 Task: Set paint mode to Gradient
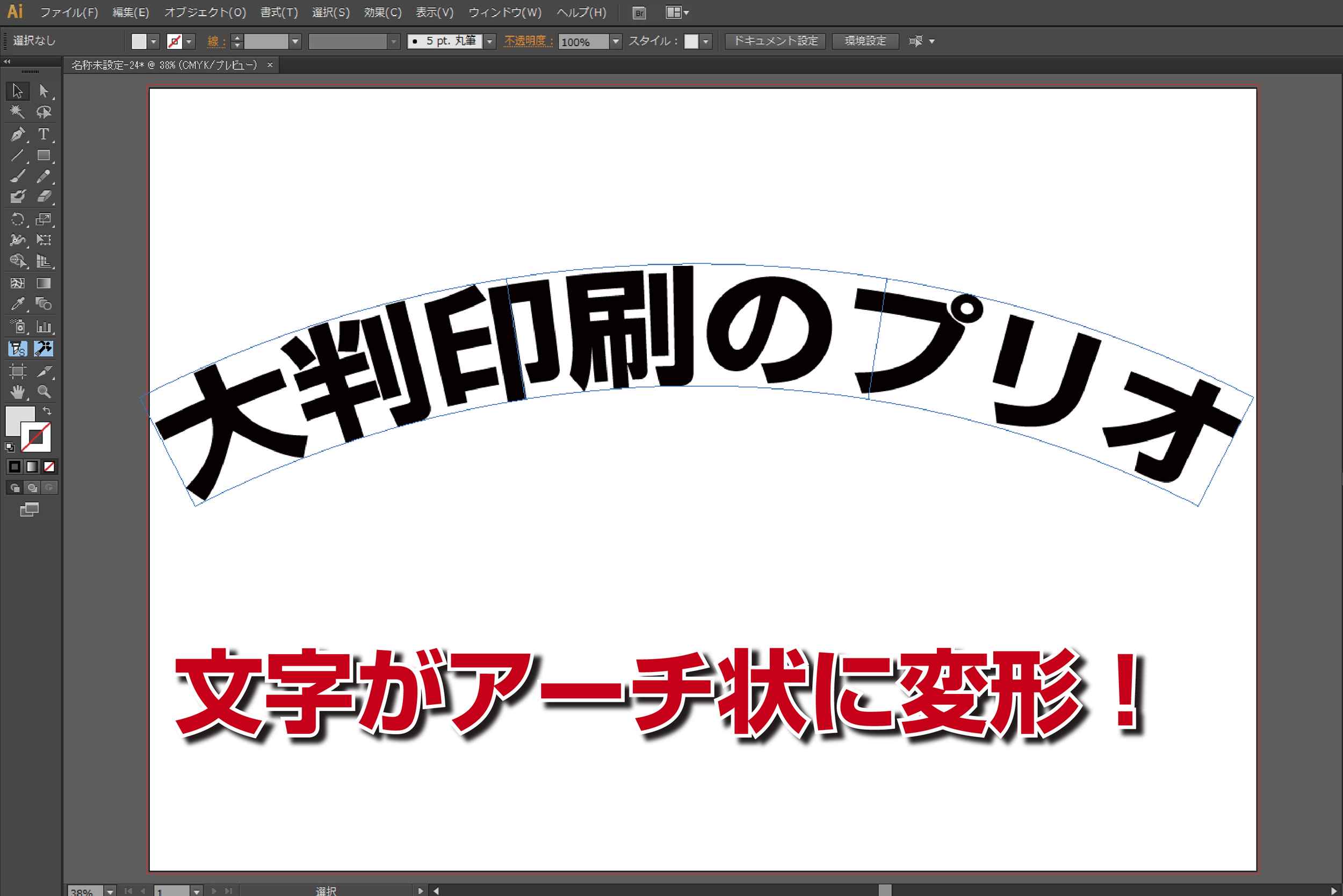click(32, 467)
